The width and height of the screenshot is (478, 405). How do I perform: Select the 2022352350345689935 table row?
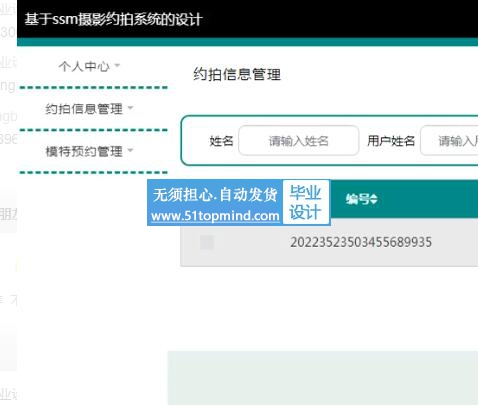pyautogui.click(x=329, y=242)
